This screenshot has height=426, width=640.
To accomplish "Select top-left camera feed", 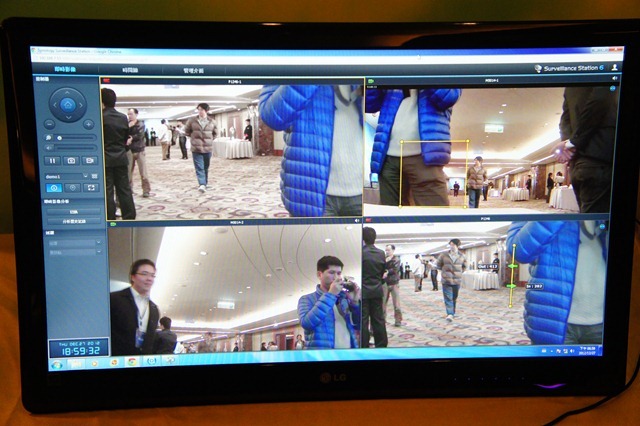I will tap(232, 150).
